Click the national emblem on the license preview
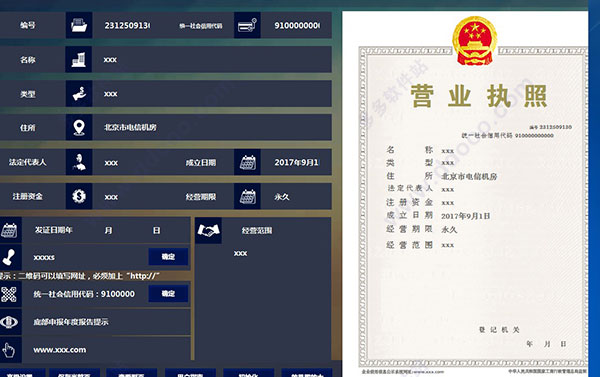The image size is (600, 377). pyautogui.click(x=475, y=41)
